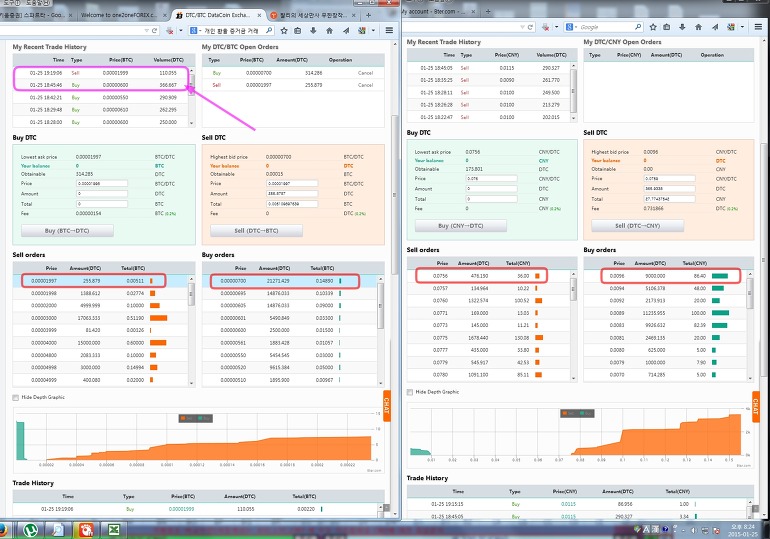
Task: Cancel the open Buy order at 0.00000700
Action: point(365,73)
